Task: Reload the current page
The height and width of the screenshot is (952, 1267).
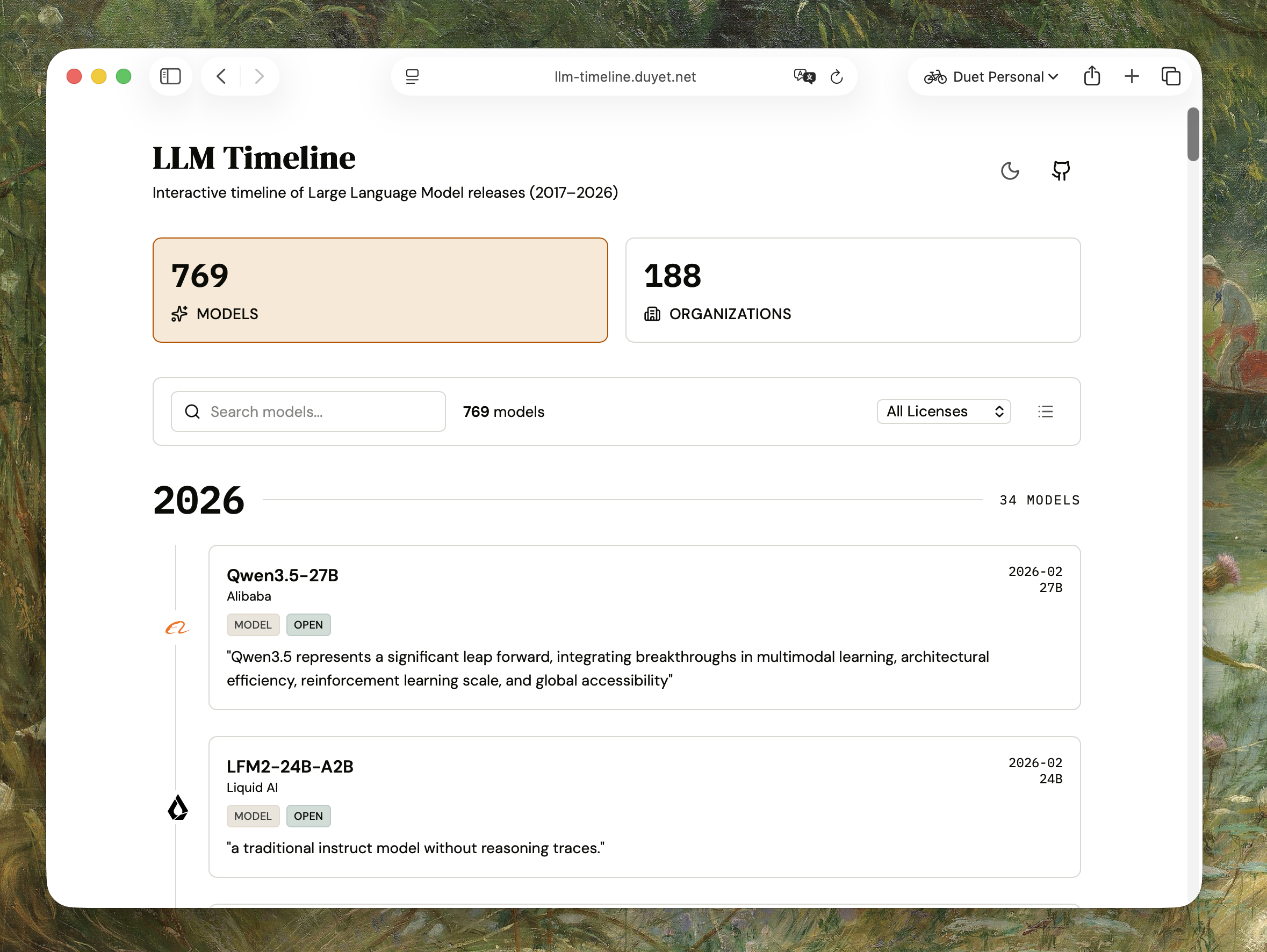Action: [x=837, y=77]
